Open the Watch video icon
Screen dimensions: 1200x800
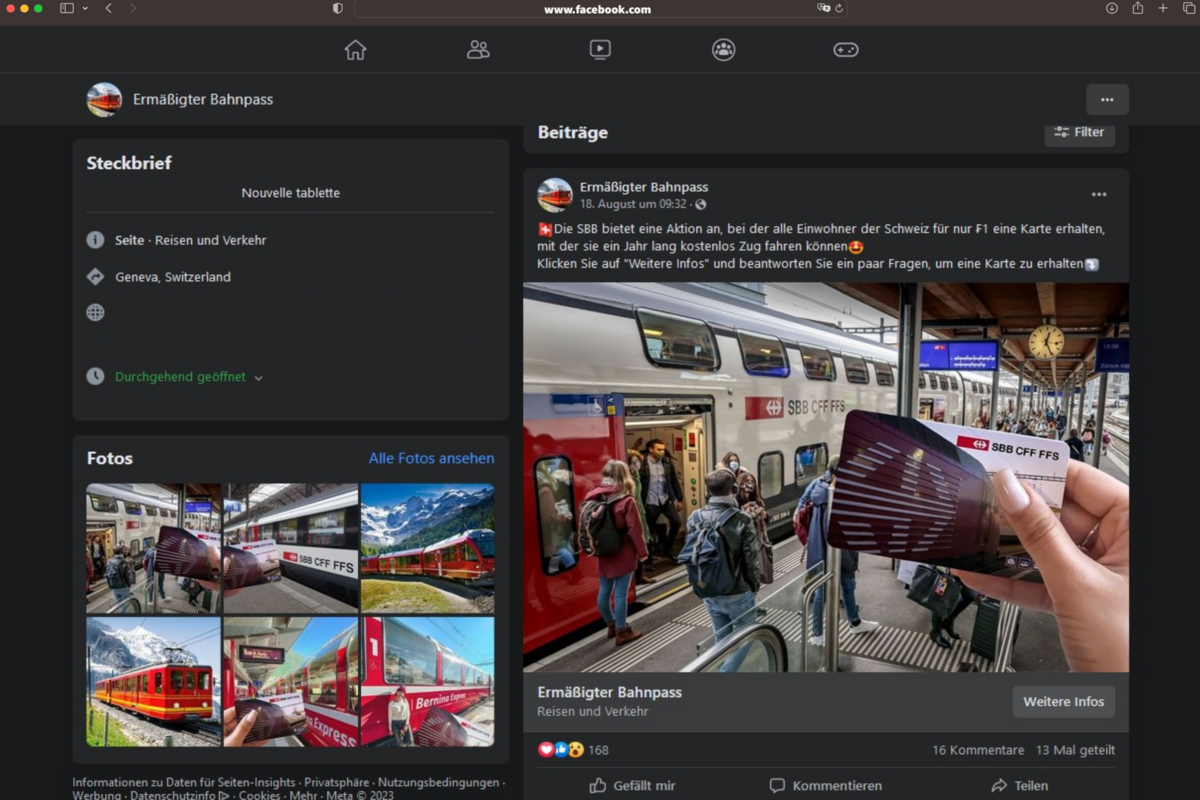600,50
